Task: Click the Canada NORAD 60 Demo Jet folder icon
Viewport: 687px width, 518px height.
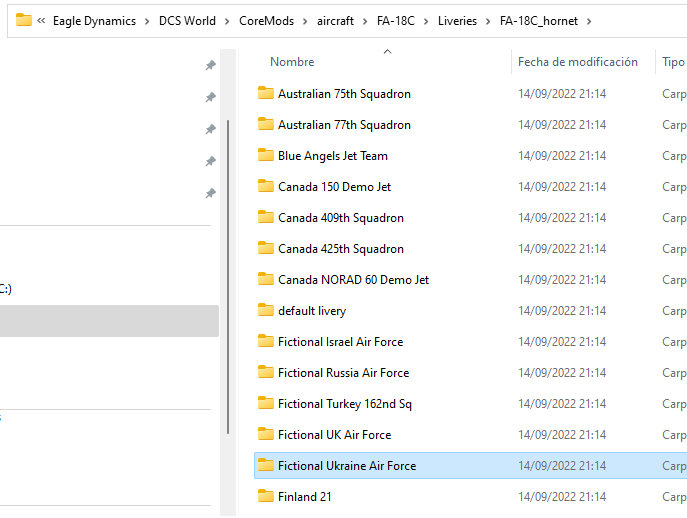Action: tap(266, 279)
